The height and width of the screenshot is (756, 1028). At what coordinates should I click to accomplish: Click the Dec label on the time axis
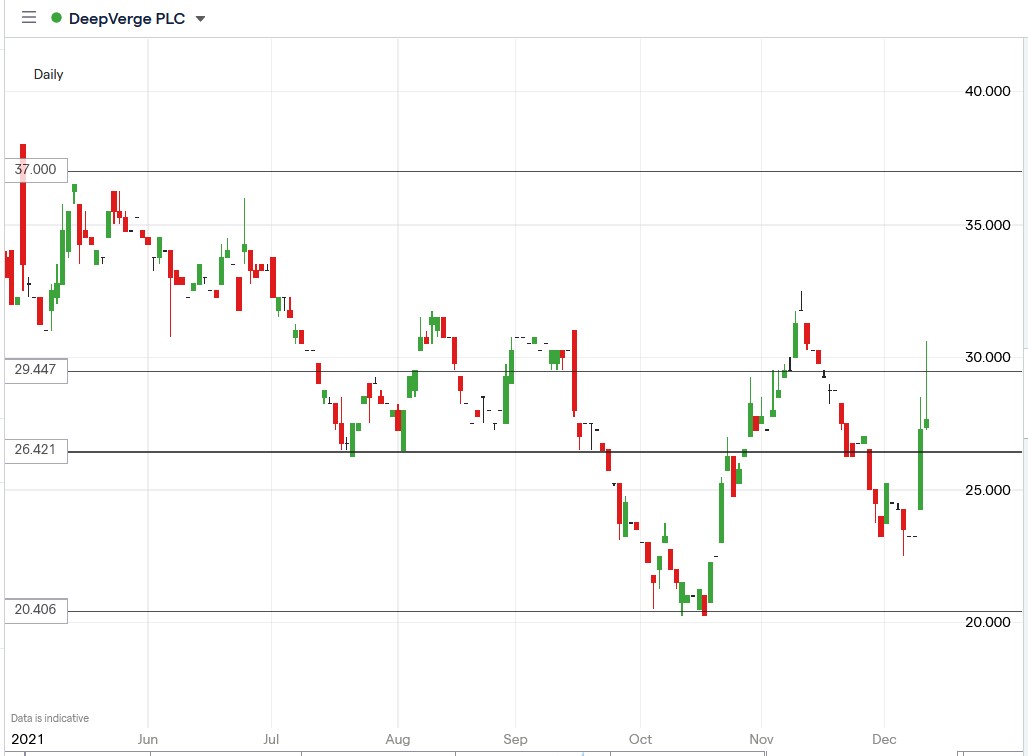point(884,739)
